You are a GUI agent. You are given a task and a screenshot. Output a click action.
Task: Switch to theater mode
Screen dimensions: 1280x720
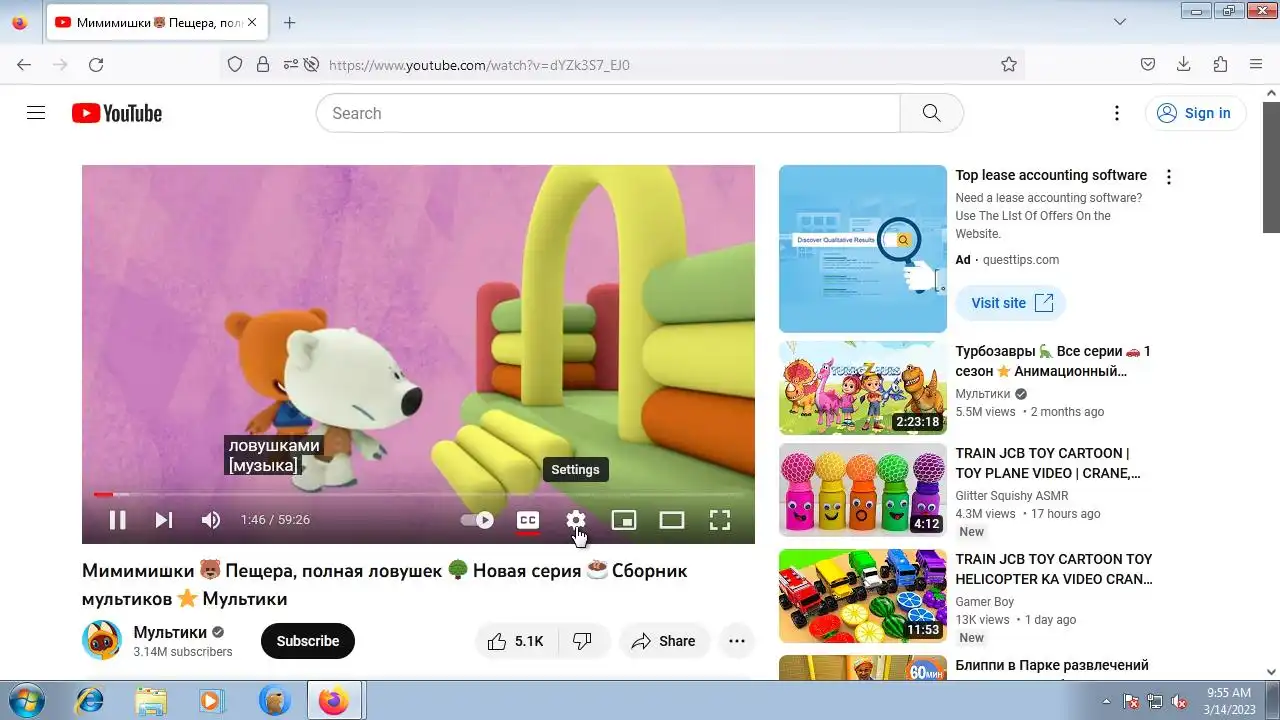672,520
